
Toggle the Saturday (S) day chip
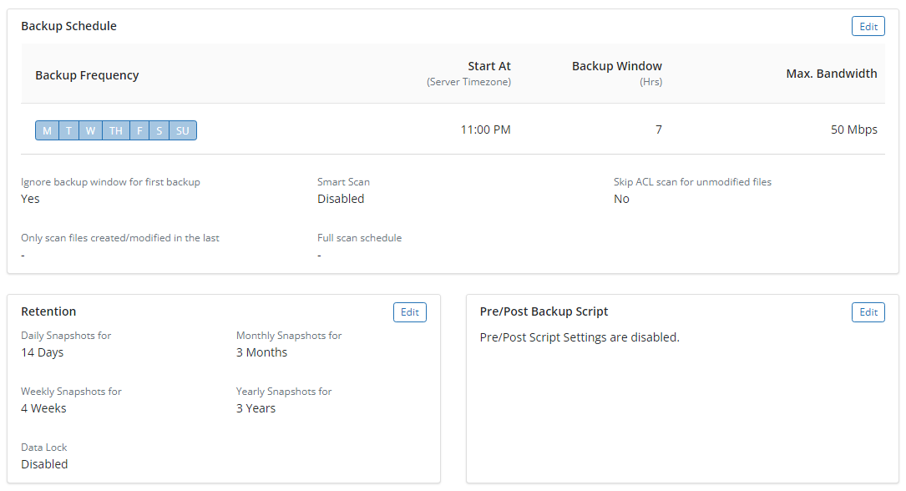pos(159,130)
